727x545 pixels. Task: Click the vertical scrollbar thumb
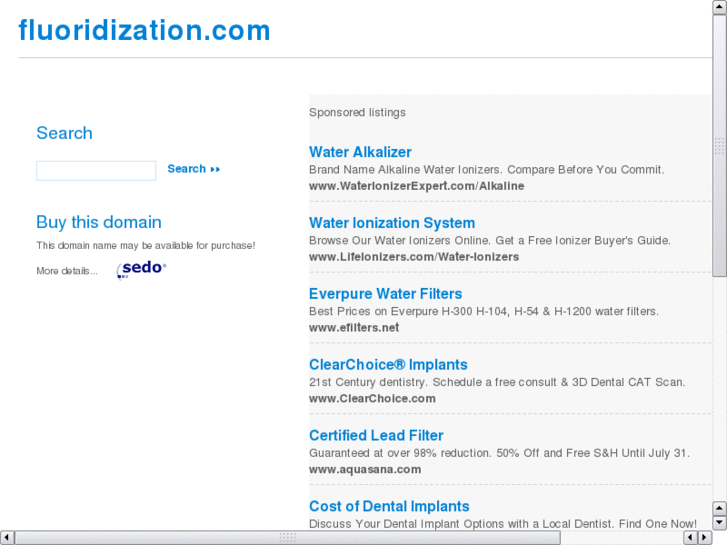(x=720, y=145)
